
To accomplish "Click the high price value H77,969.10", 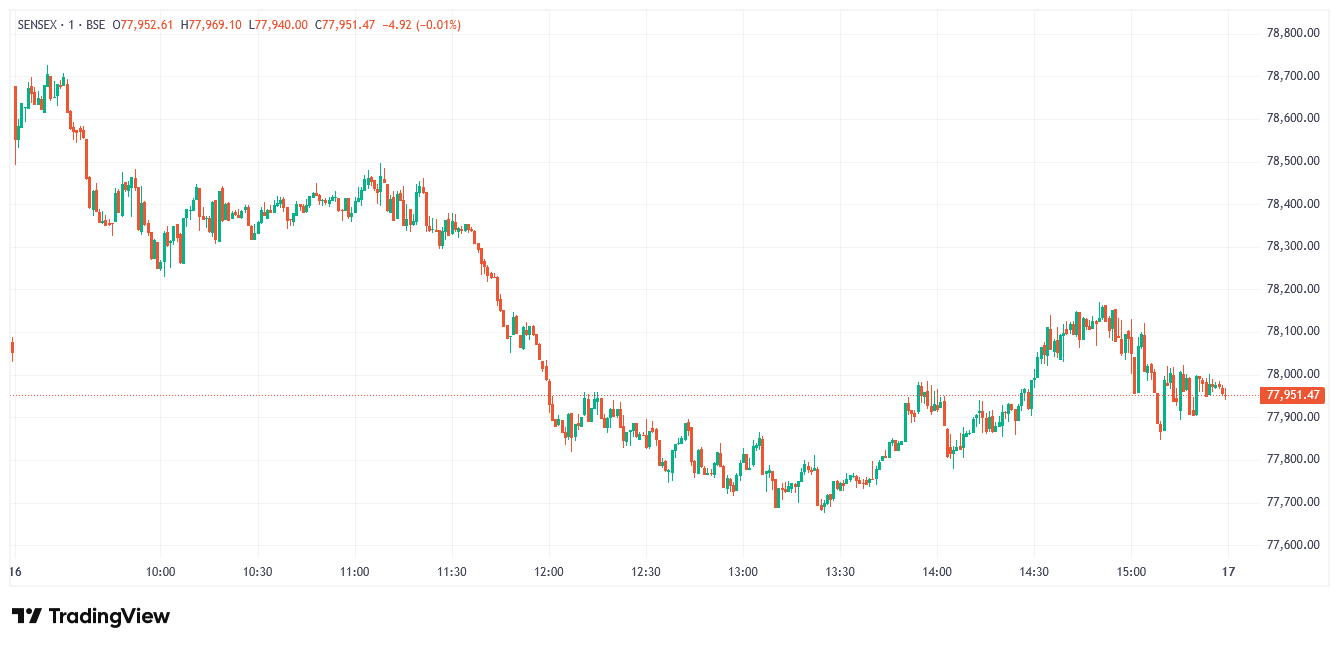I will 211,25.
